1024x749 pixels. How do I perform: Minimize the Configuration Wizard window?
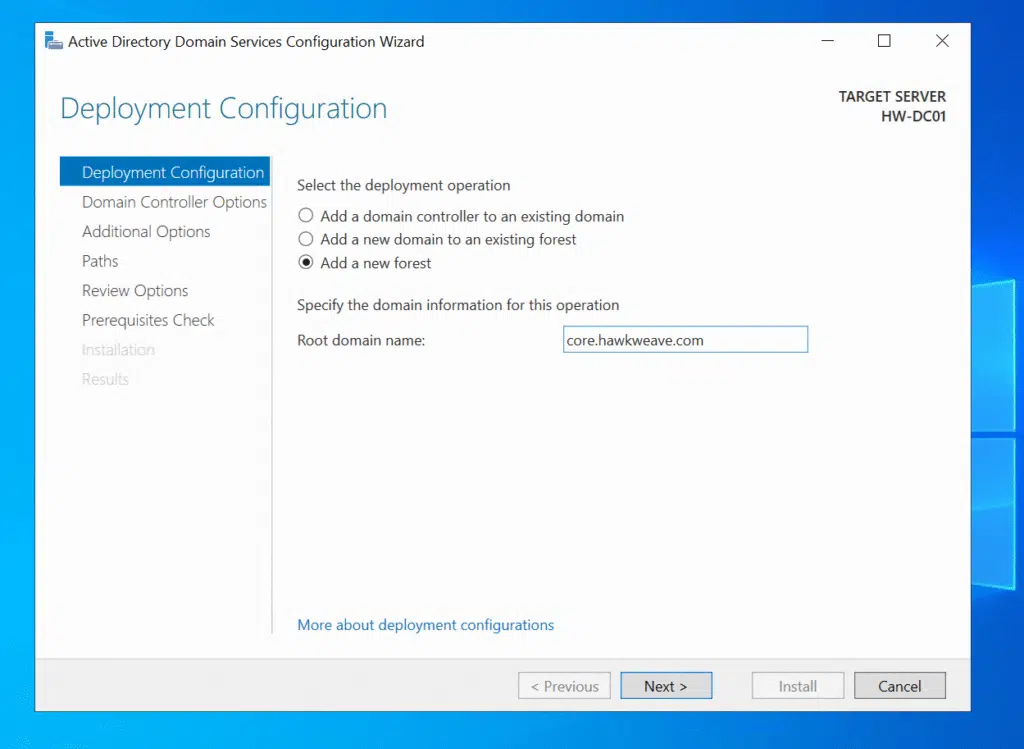point(828,41)
